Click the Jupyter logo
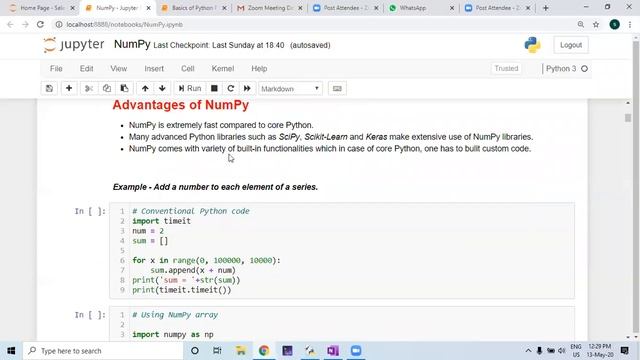Image resolution: width=640 pixels, height=360 pixels. point(74,44)
